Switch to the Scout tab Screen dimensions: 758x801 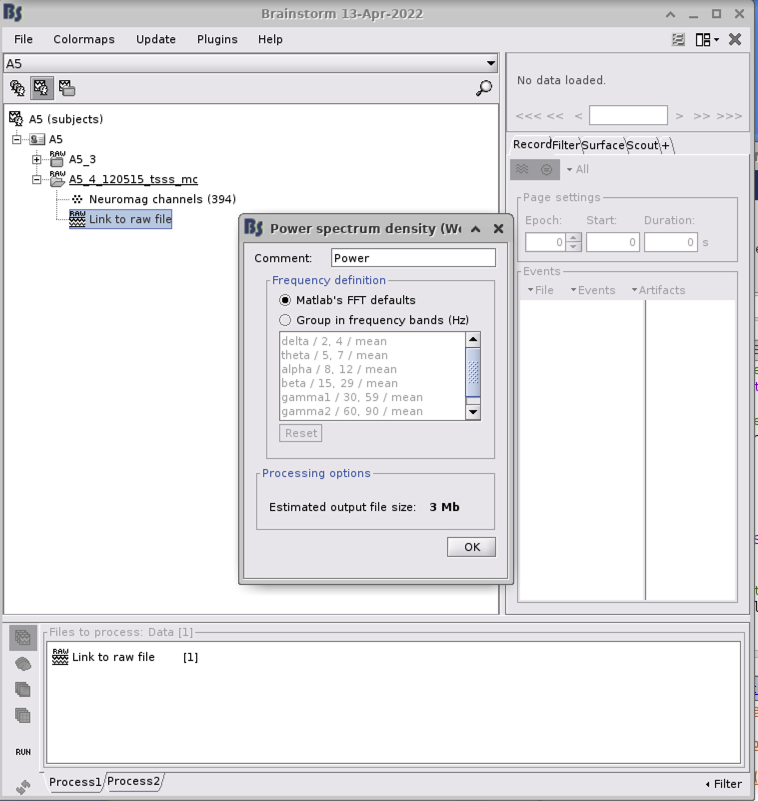coord(642,145)
